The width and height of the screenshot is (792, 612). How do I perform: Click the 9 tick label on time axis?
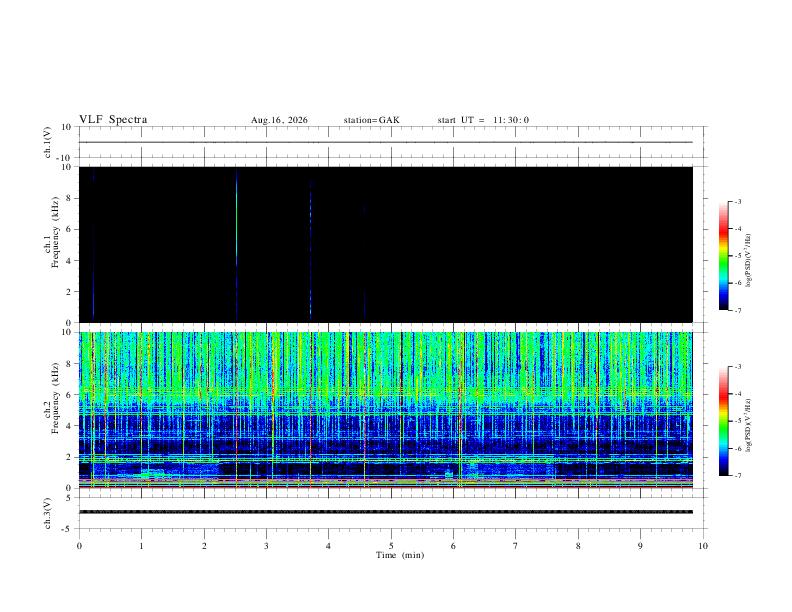[x=640, y=546]
